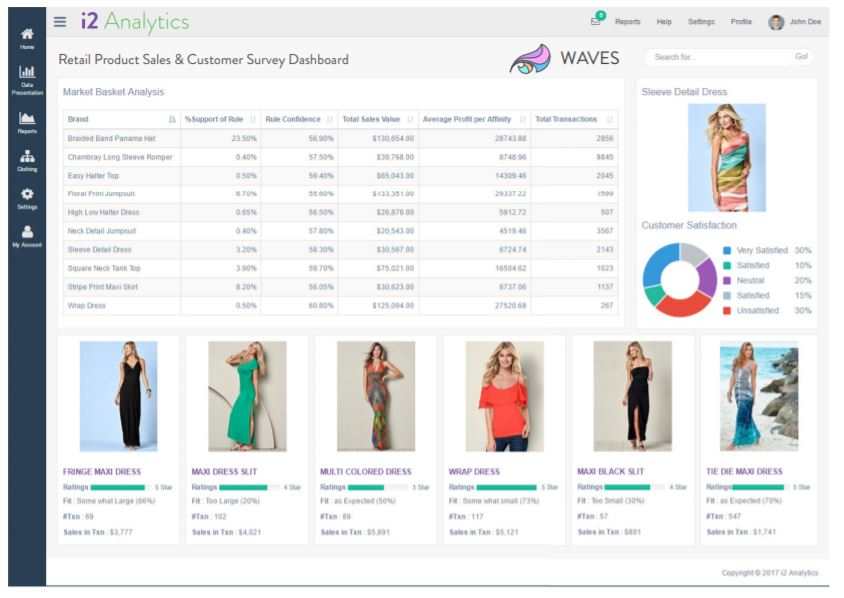The width and height of the screenshot is (844, 598).
Task: Click the Maxi Black Slit photo
Action: click(632, 396)
